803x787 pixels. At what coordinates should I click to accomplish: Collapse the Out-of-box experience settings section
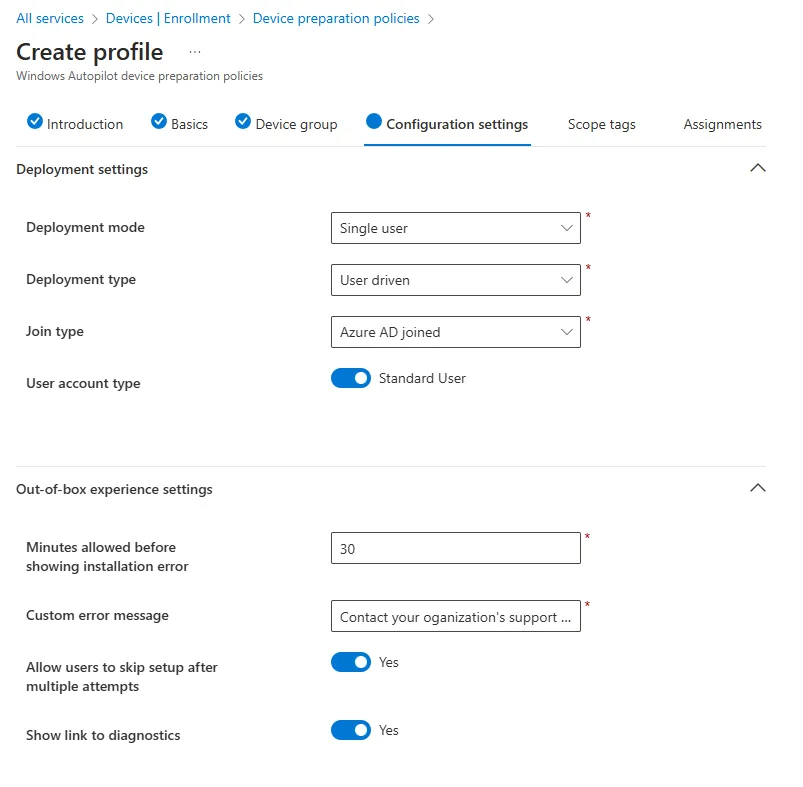pyautogui.click(x=757, y=488)
